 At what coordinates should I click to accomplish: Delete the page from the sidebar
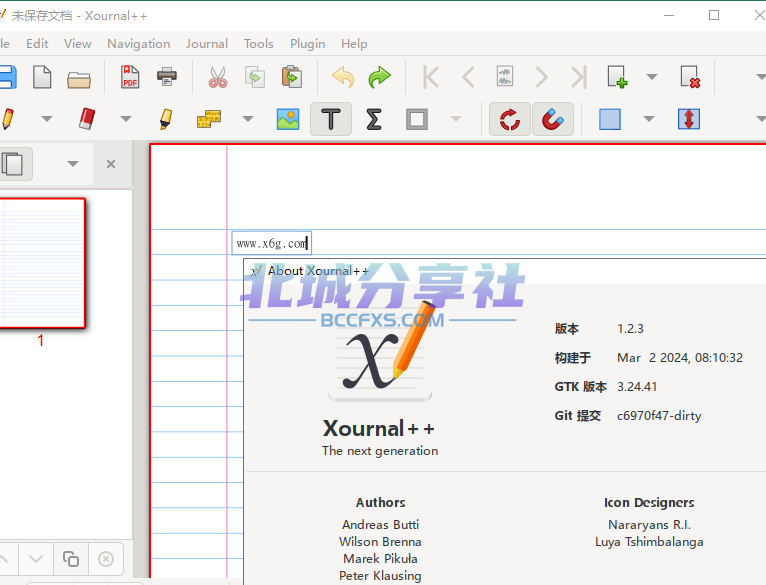click(x=106, y=558)
